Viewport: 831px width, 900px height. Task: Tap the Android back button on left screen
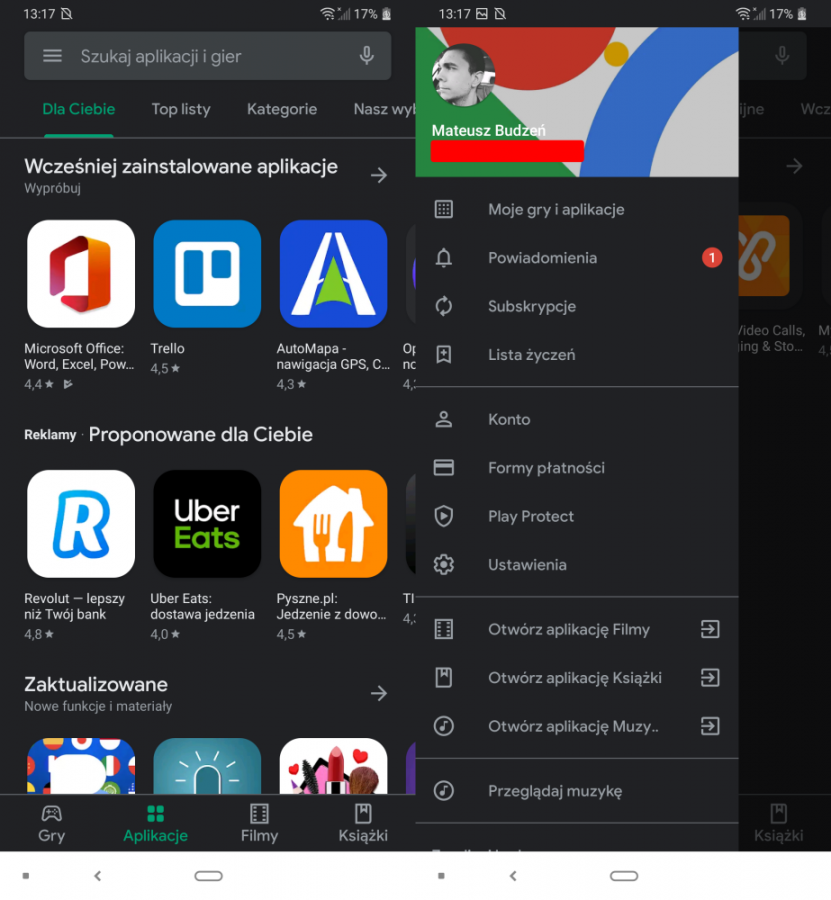[98, 875]
